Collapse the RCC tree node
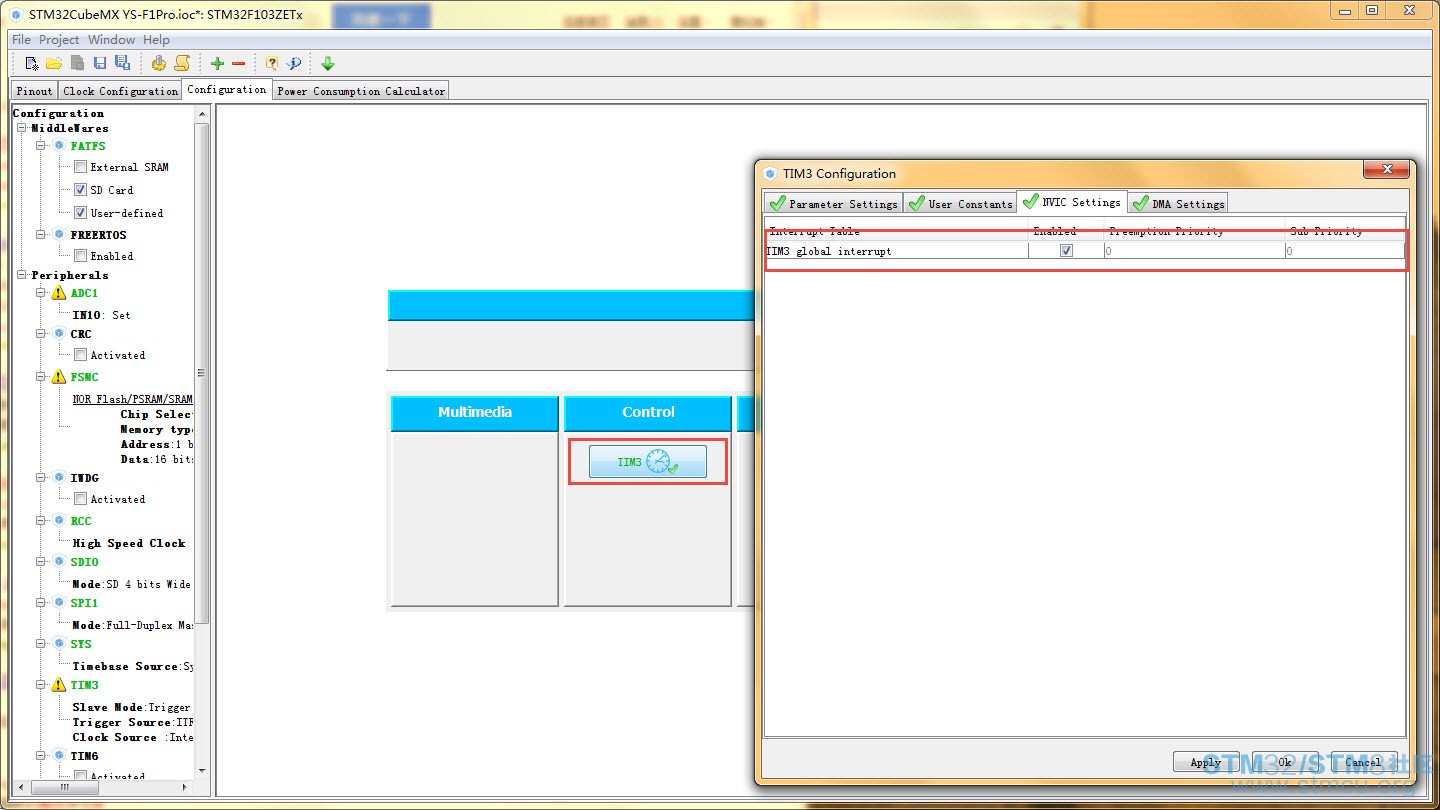The image size is (1440, 810). [42, 521]
